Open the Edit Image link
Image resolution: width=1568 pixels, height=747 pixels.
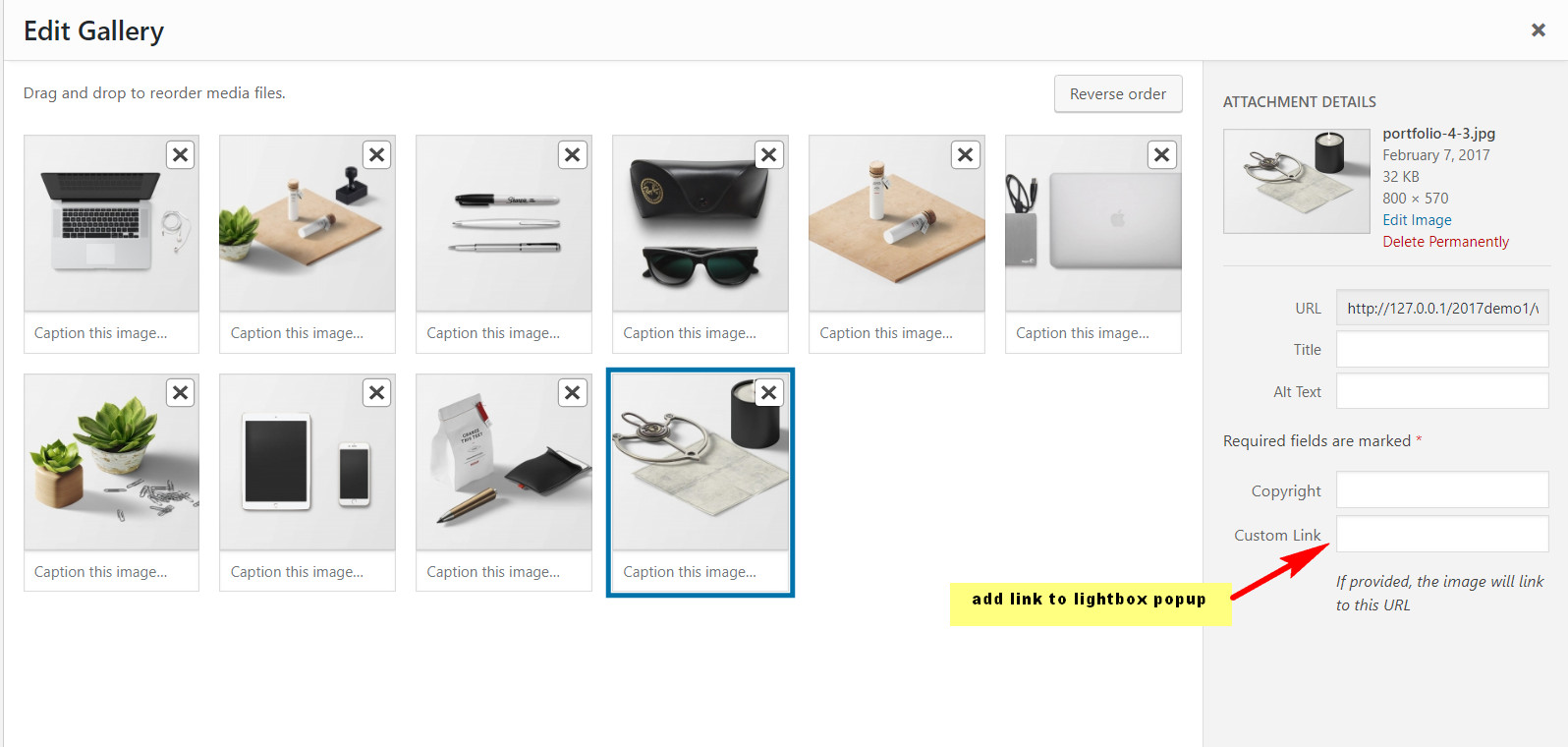tap(1417, 220)
